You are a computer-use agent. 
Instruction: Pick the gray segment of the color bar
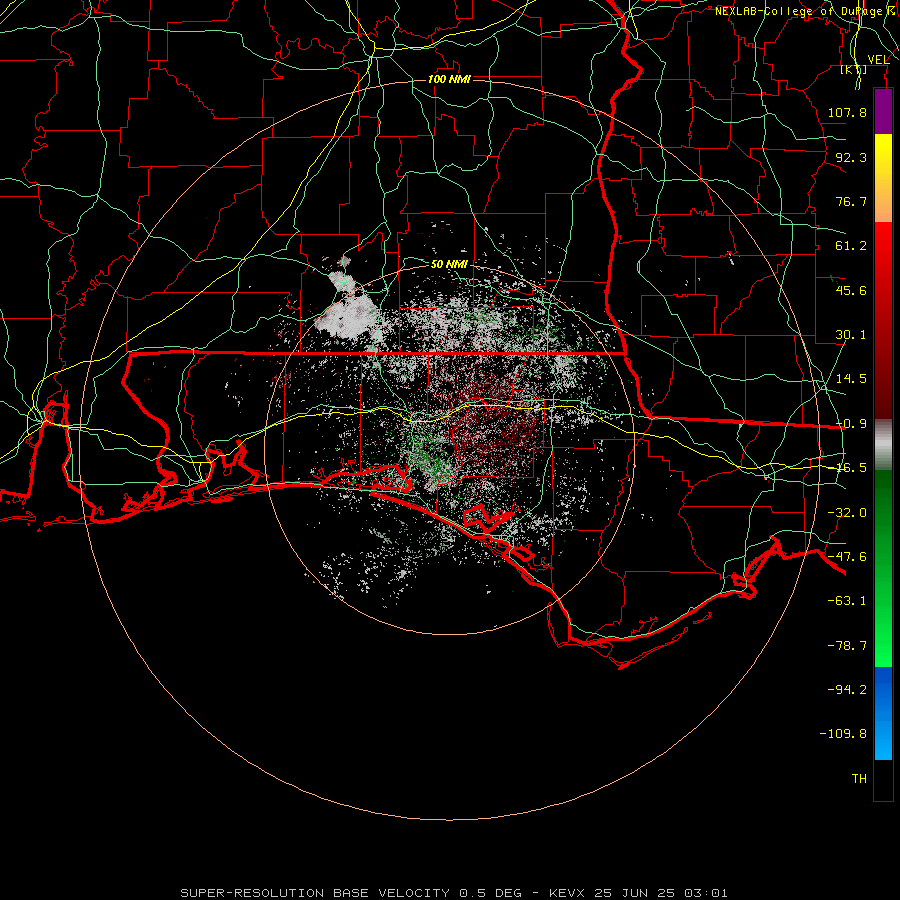(x=883, y=445)
